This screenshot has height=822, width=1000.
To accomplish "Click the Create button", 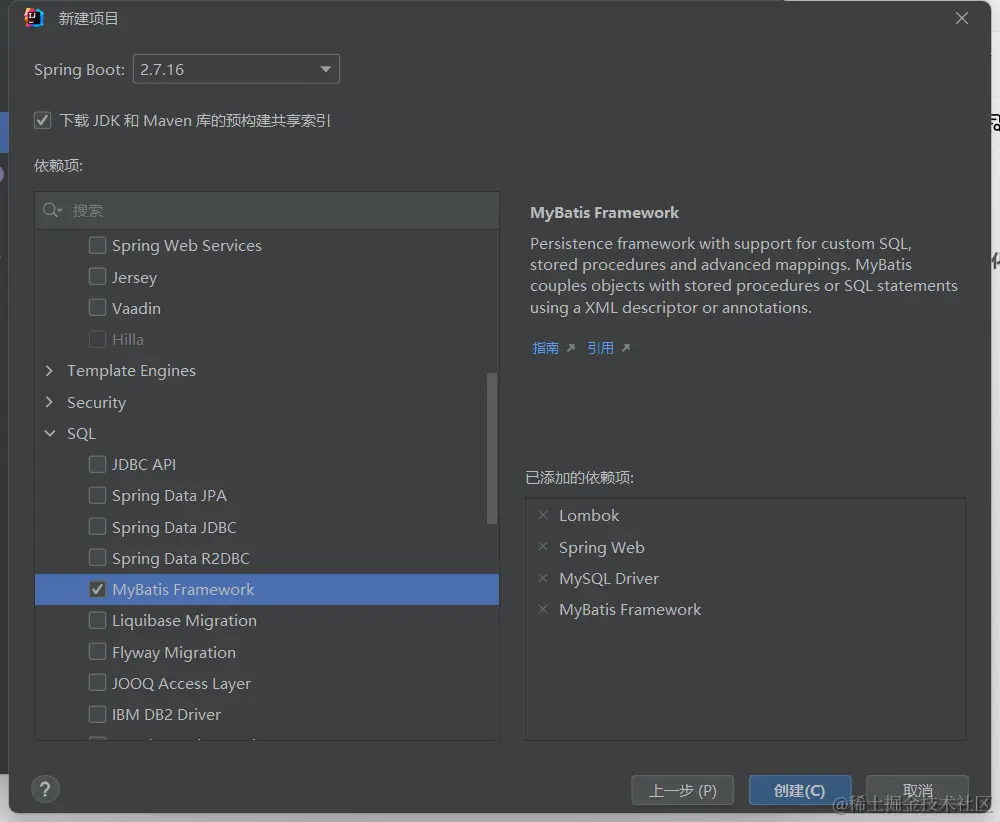I will (x=800, y=791).
